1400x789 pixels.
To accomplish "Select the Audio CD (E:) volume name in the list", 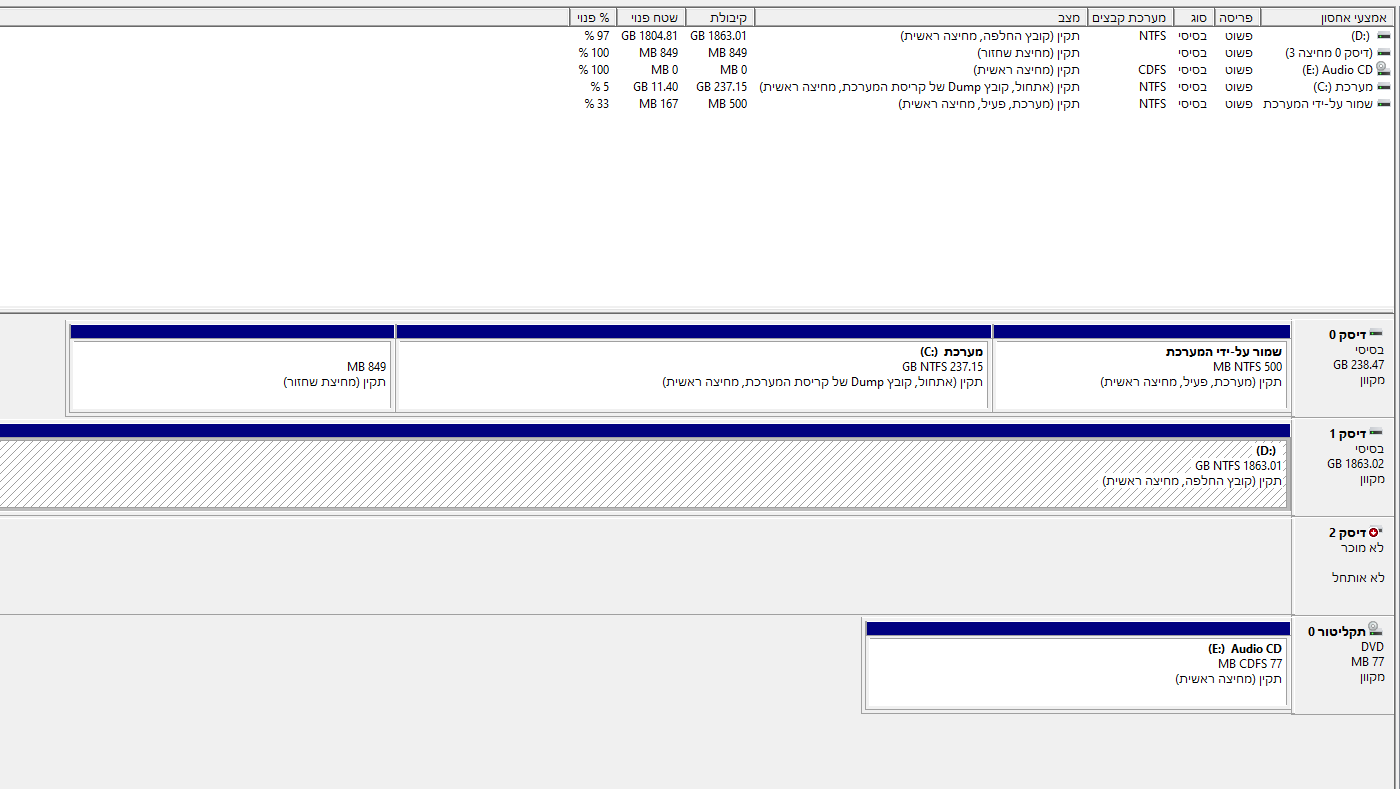I will (1337, 70).
